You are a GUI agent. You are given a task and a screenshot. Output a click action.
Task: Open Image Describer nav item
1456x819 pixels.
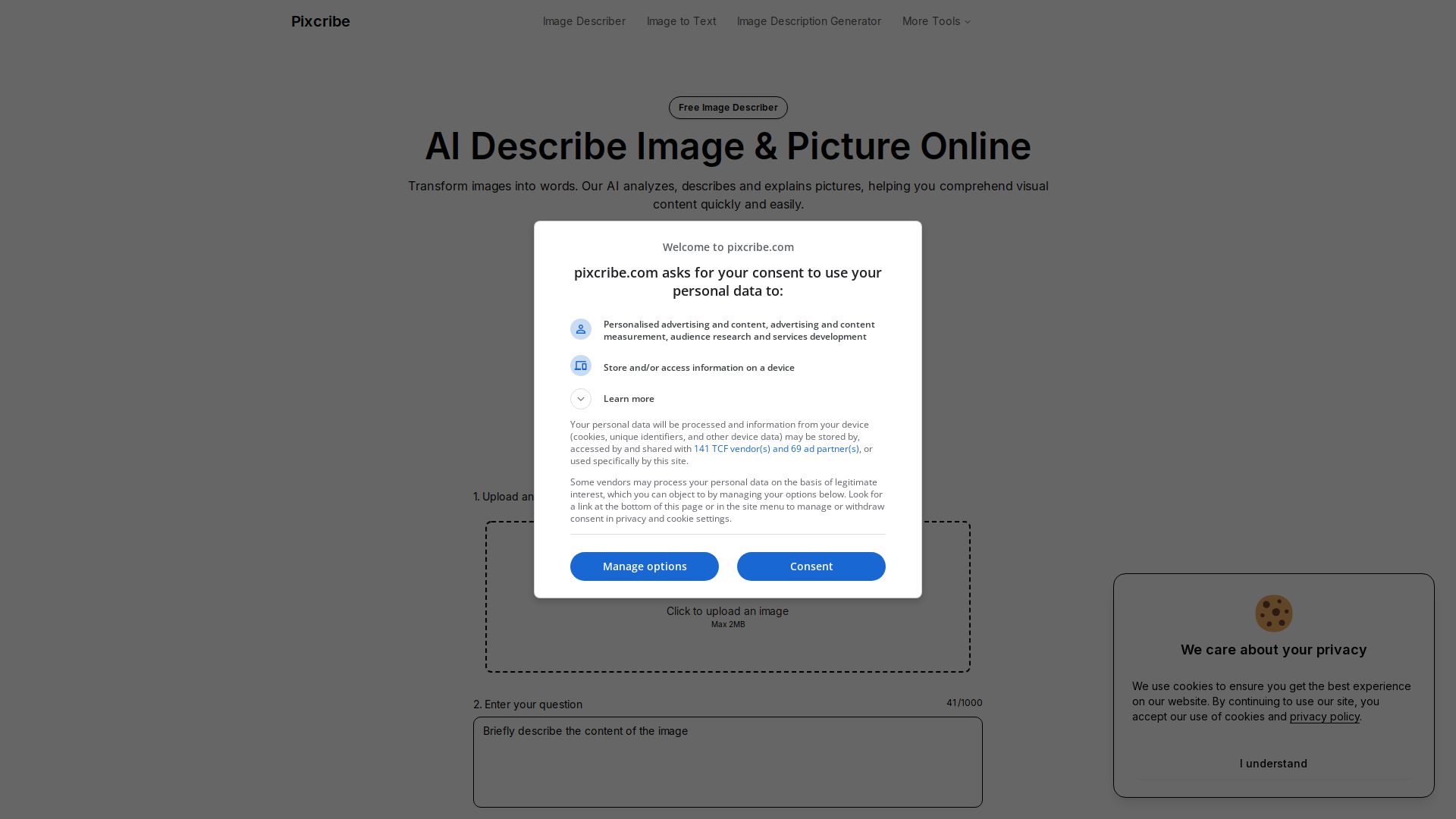tap(584, 21)
